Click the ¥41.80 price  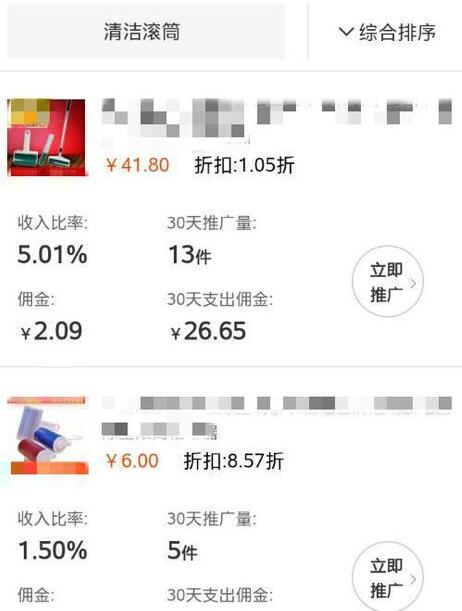137,165
